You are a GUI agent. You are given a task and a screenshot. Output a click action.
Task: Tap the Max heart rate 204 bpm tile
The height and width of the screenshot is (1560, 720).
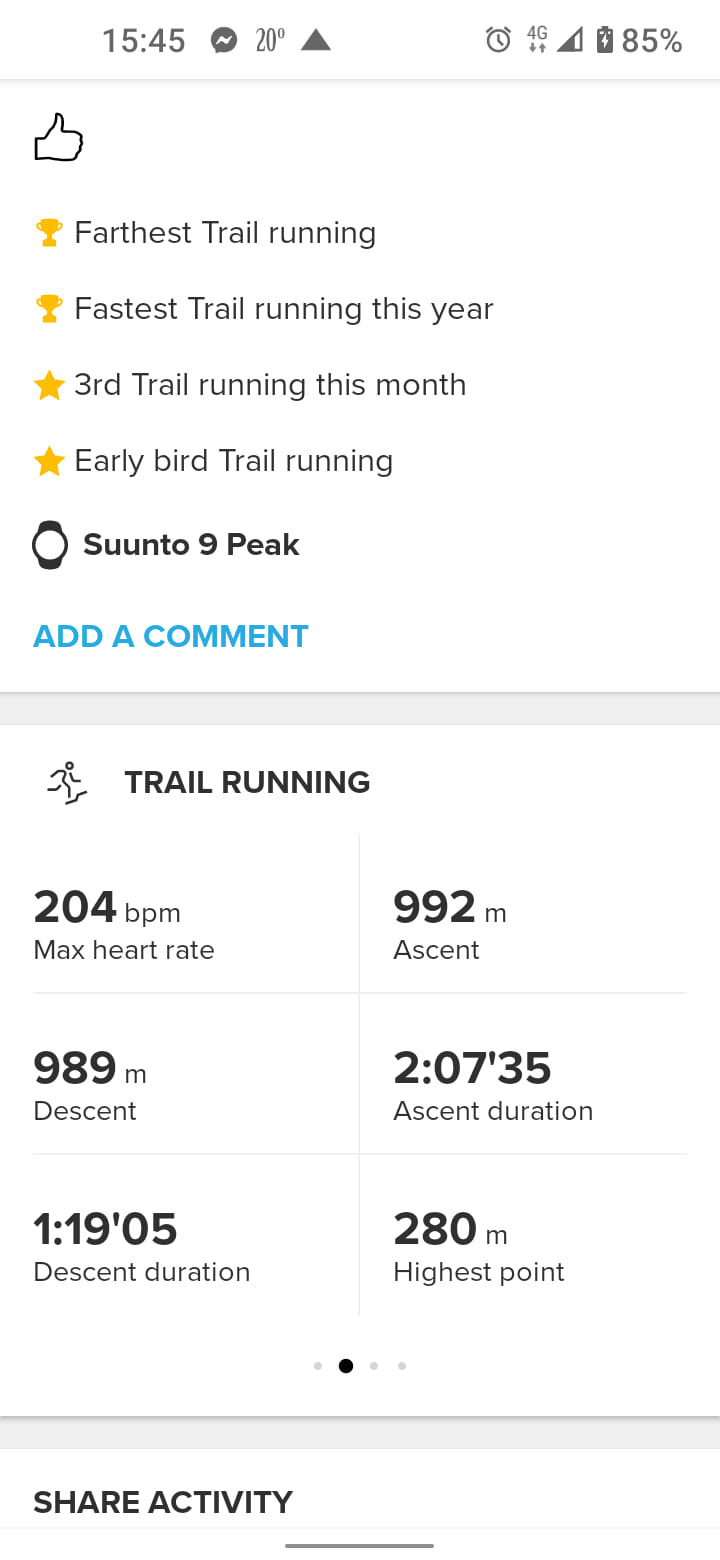(x=196, y=913)
